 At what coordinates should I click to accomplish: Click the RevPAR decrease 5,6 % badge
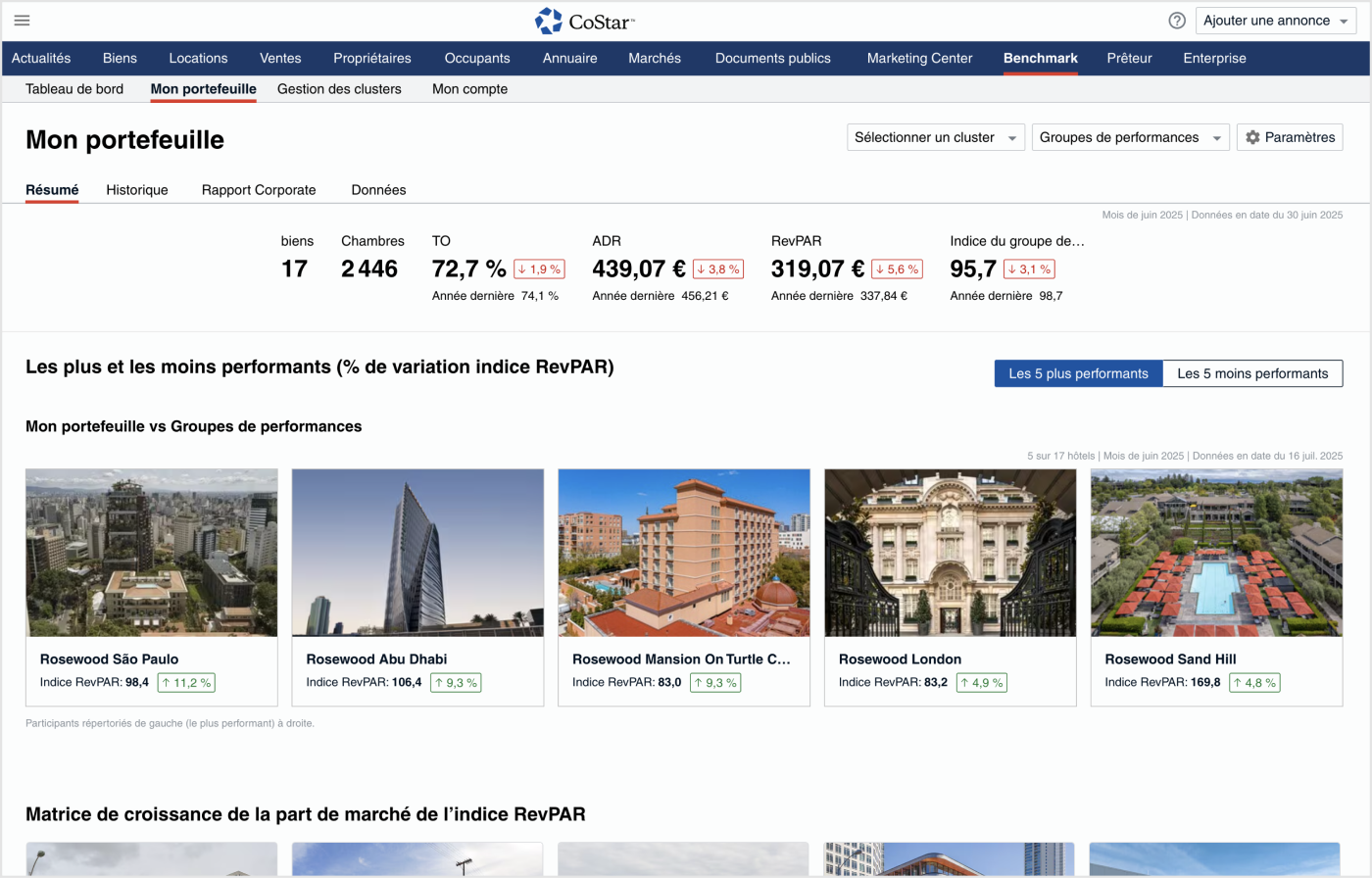tap(896, 268)
